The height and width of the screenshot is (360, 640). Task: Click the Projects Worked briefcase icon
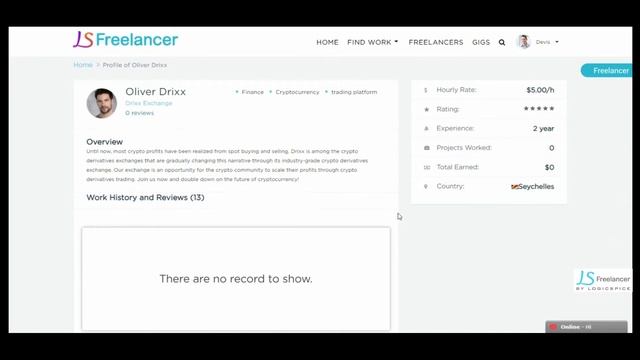point(427,148)
